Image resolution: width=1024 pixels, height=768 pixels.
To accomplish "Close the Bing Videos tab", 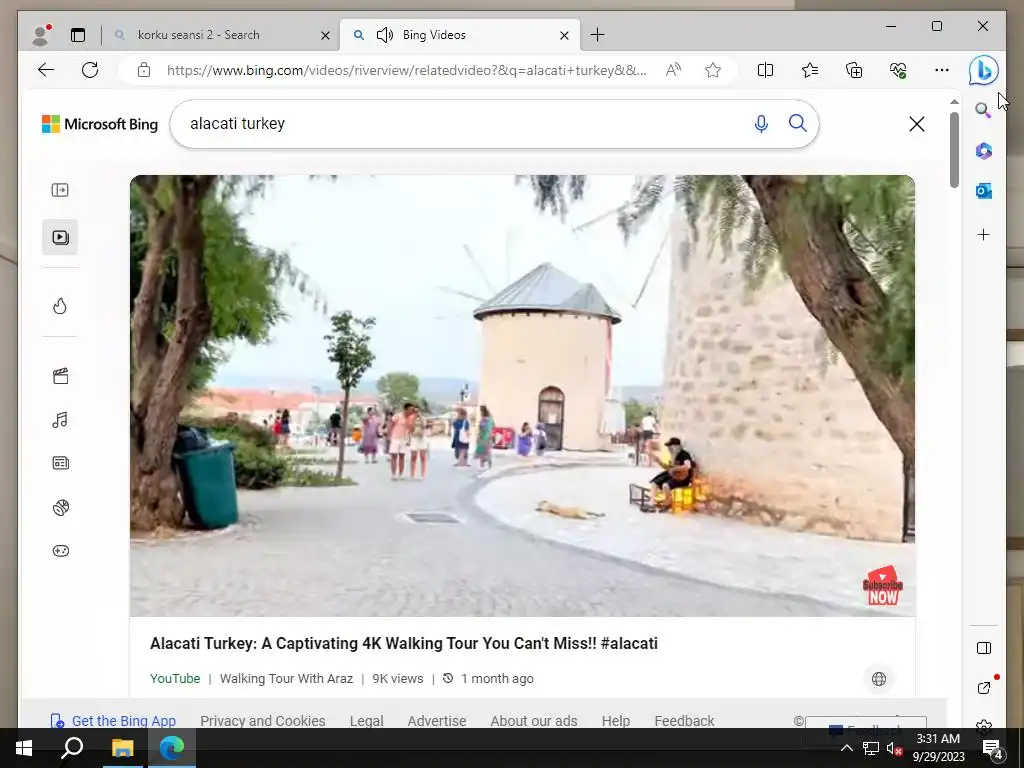I will pos(564,35).
